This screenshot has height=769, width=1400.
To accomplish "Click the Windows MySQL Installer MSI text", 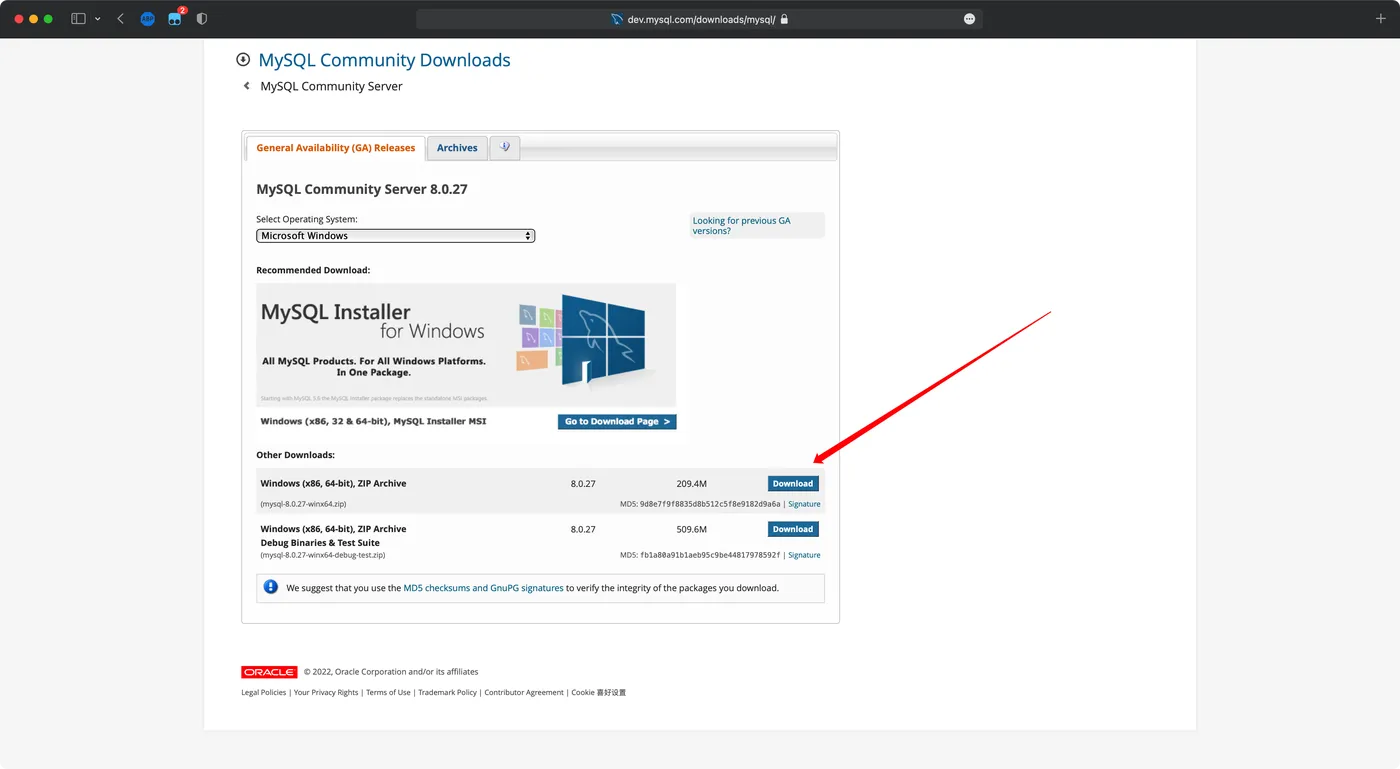I will tap(373, 422).
